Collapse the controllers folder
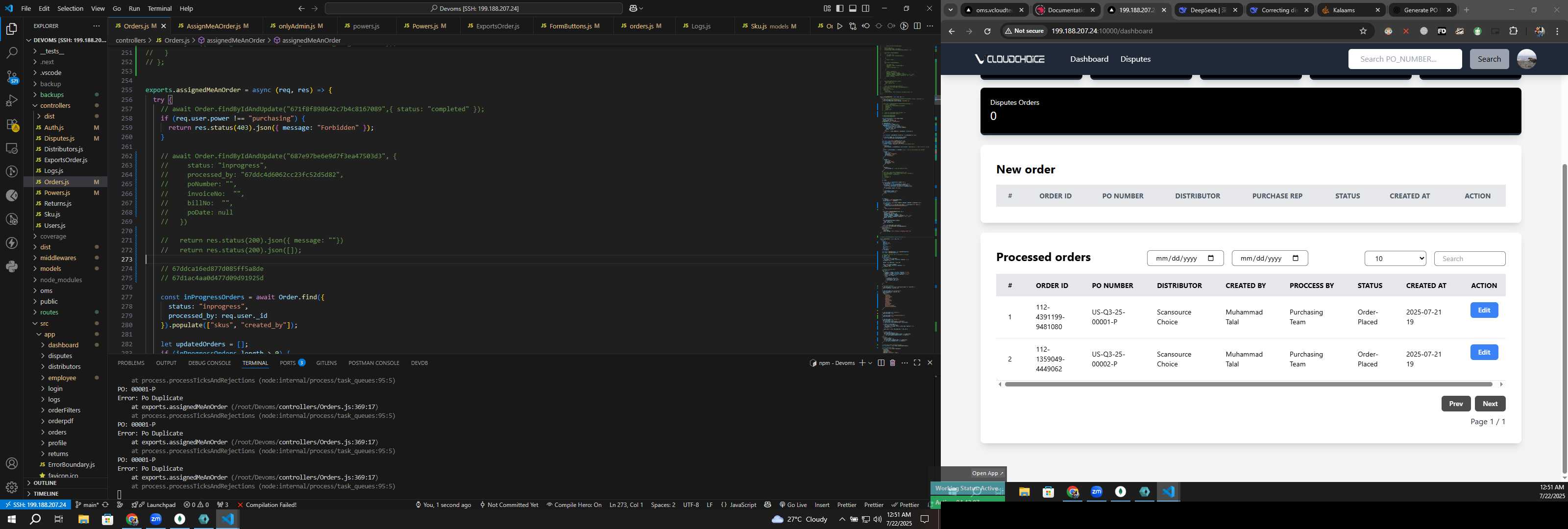The image size is (1568, 529). coord(55,105)
